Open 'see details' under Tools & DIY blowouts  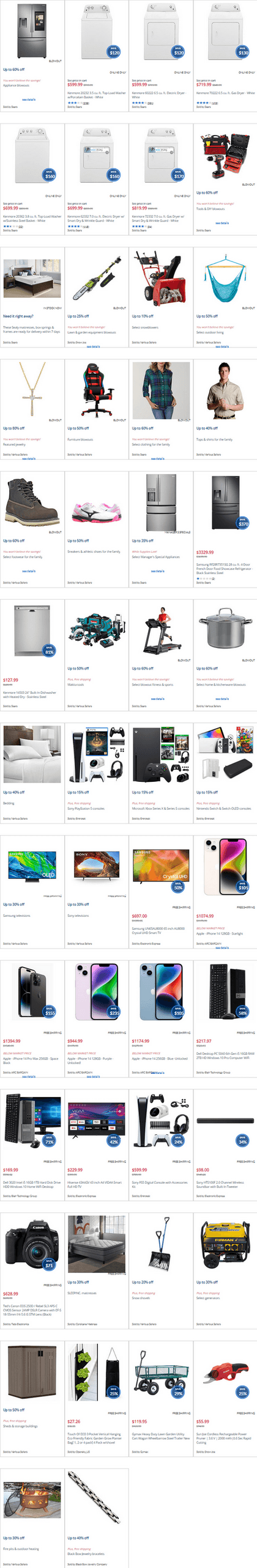click(x=222, y=223)
